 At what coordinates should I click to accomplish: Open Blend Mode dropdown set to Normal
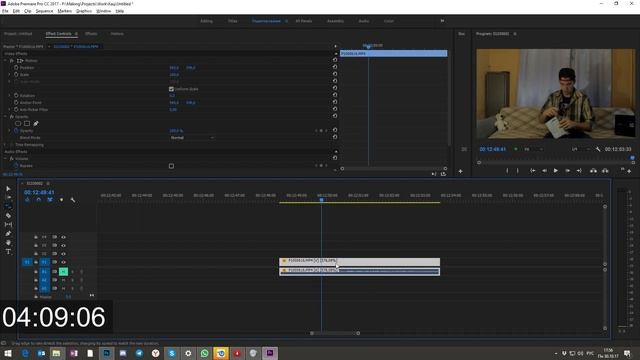click(x=192, y=138)
